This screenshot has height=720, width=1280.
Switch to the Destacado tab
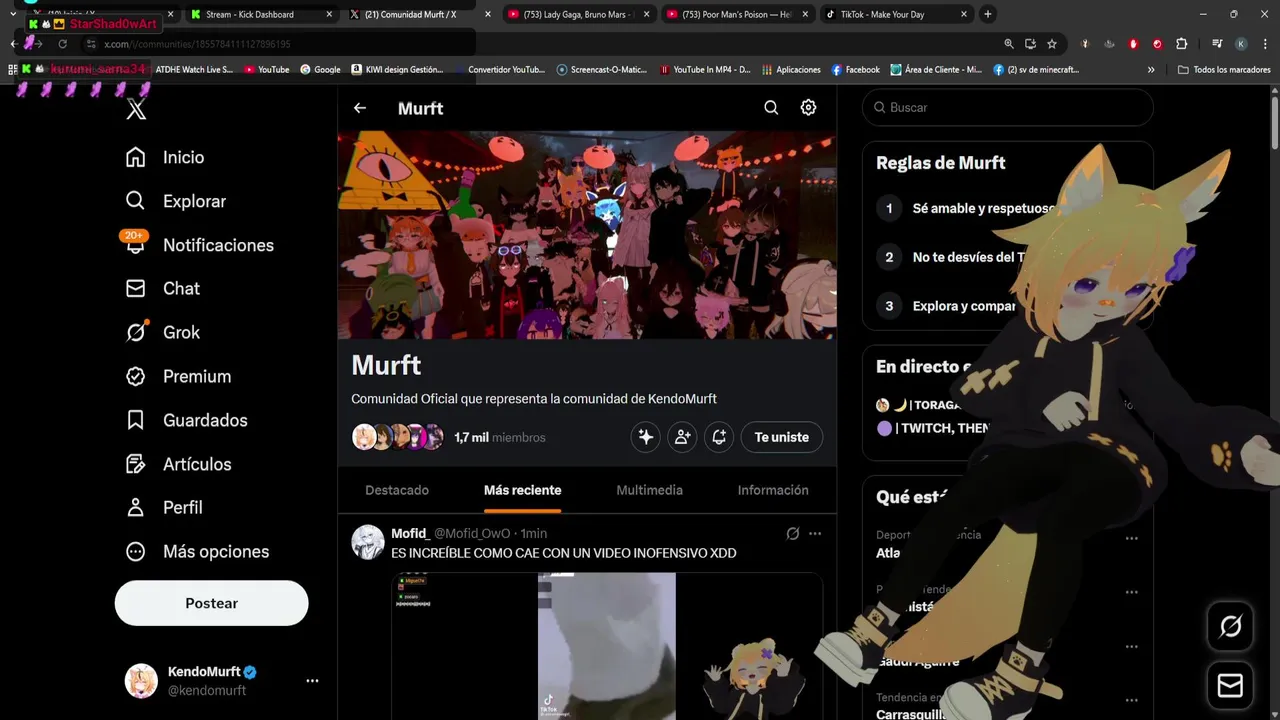tap(397, 490)
